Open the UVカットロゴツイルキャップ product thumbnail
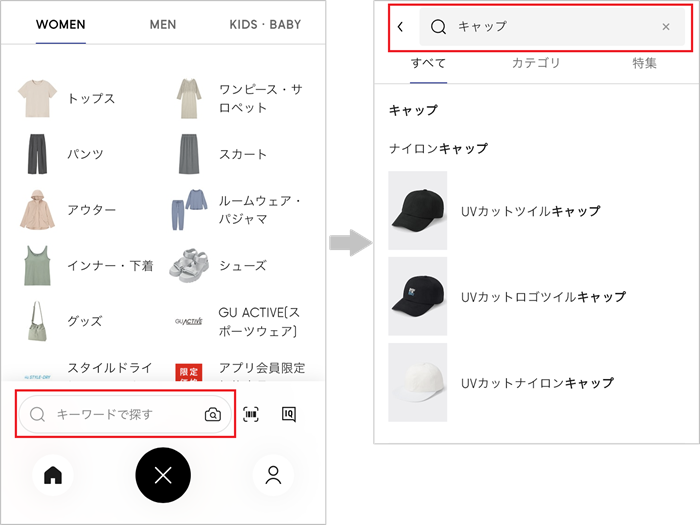Screen dimensions: 700x525 418,297
